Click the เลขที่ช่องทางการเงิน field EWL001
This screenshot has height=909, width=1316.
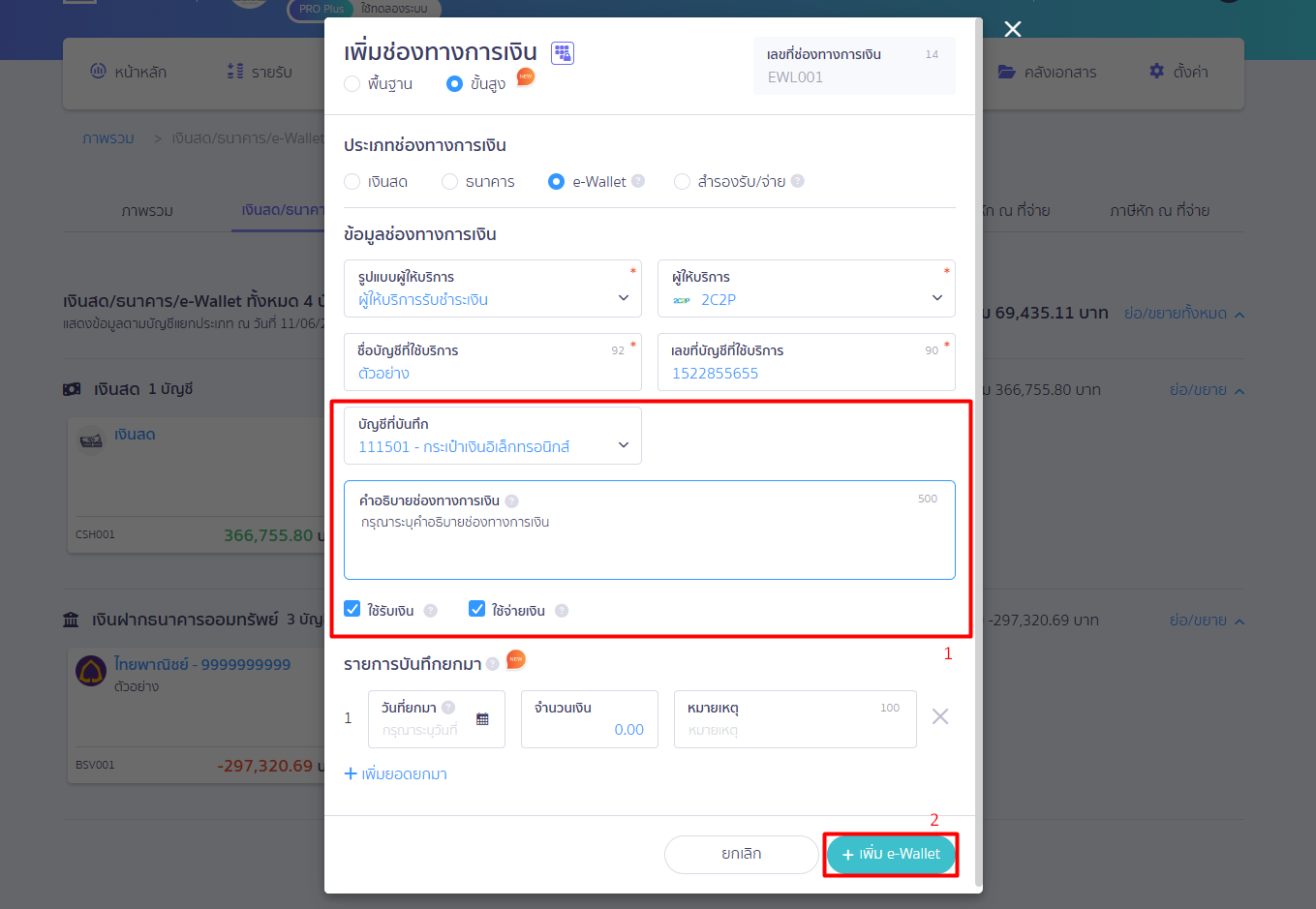point(854,66)
